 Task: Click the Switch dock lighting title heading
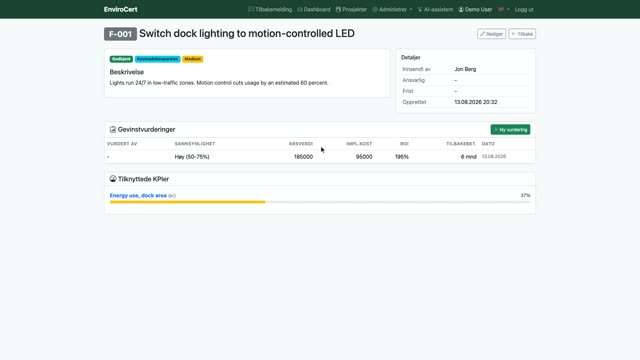click(x=247, y=33)
